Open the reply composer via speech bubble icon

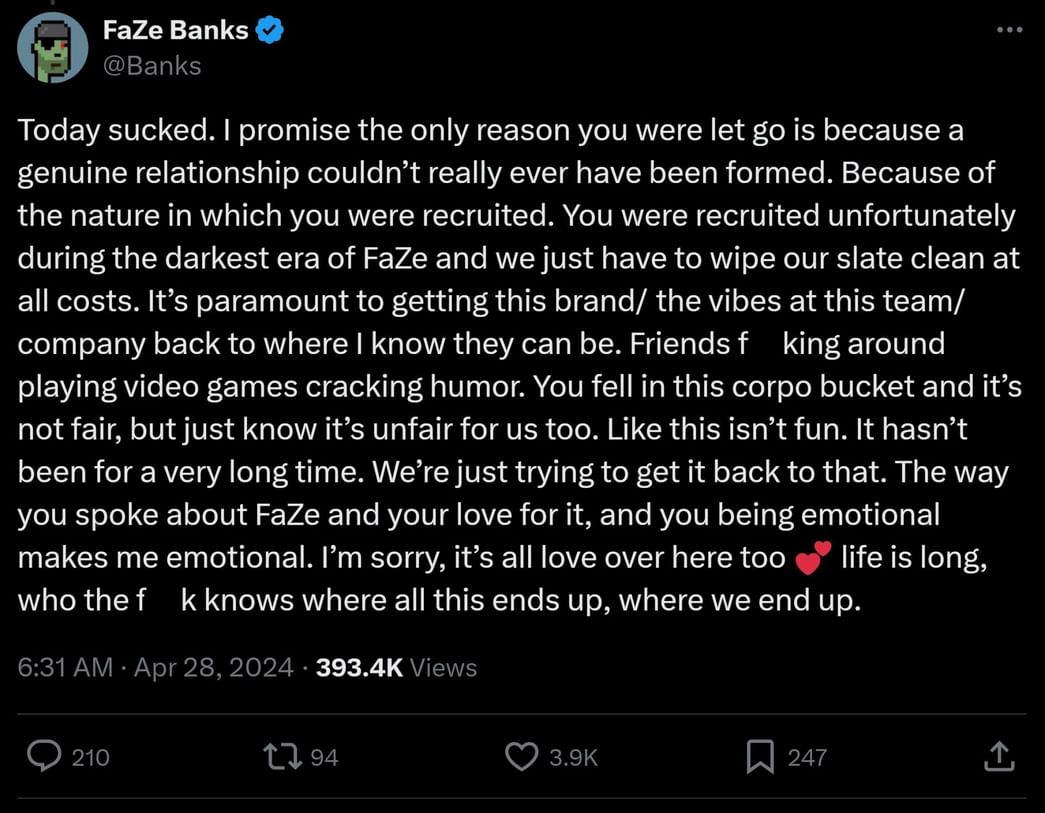click(44, 757)
